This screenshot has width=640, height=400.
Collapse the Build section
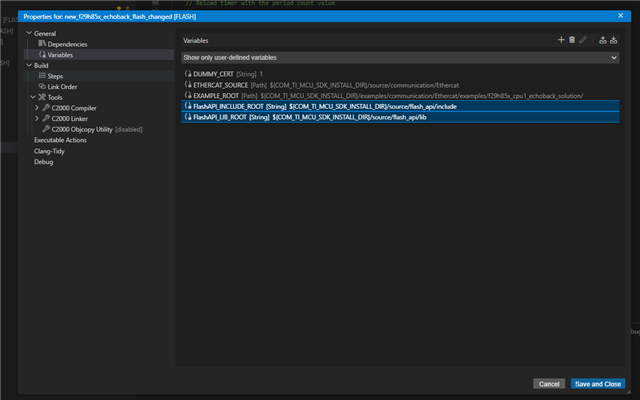[29, 65]
